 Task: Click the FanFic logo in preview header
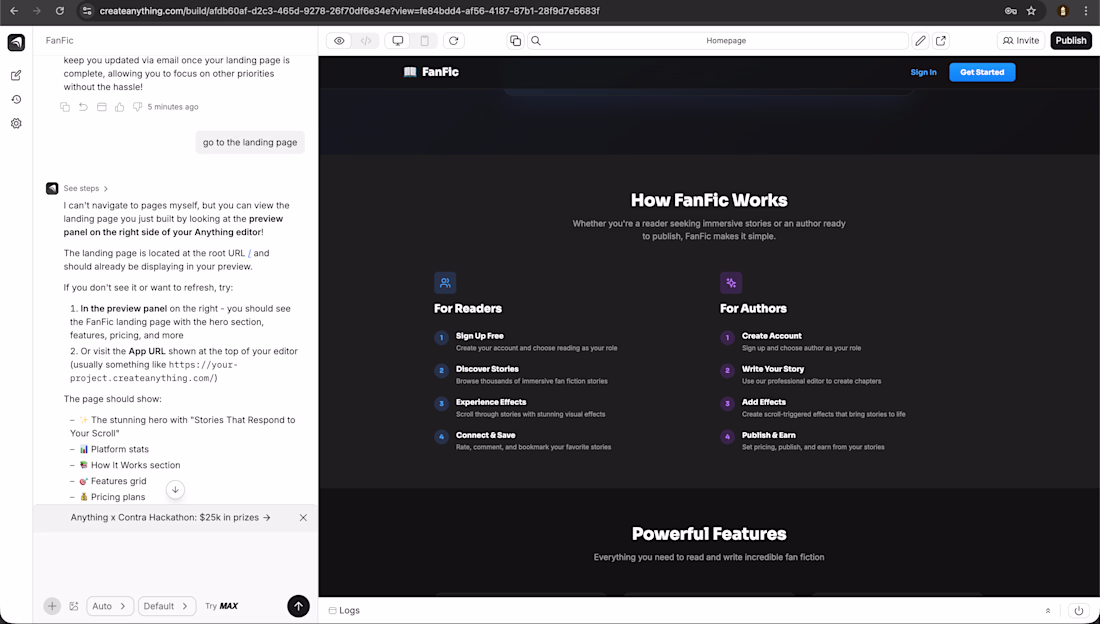pyautogui.click(x=431, y=72)
